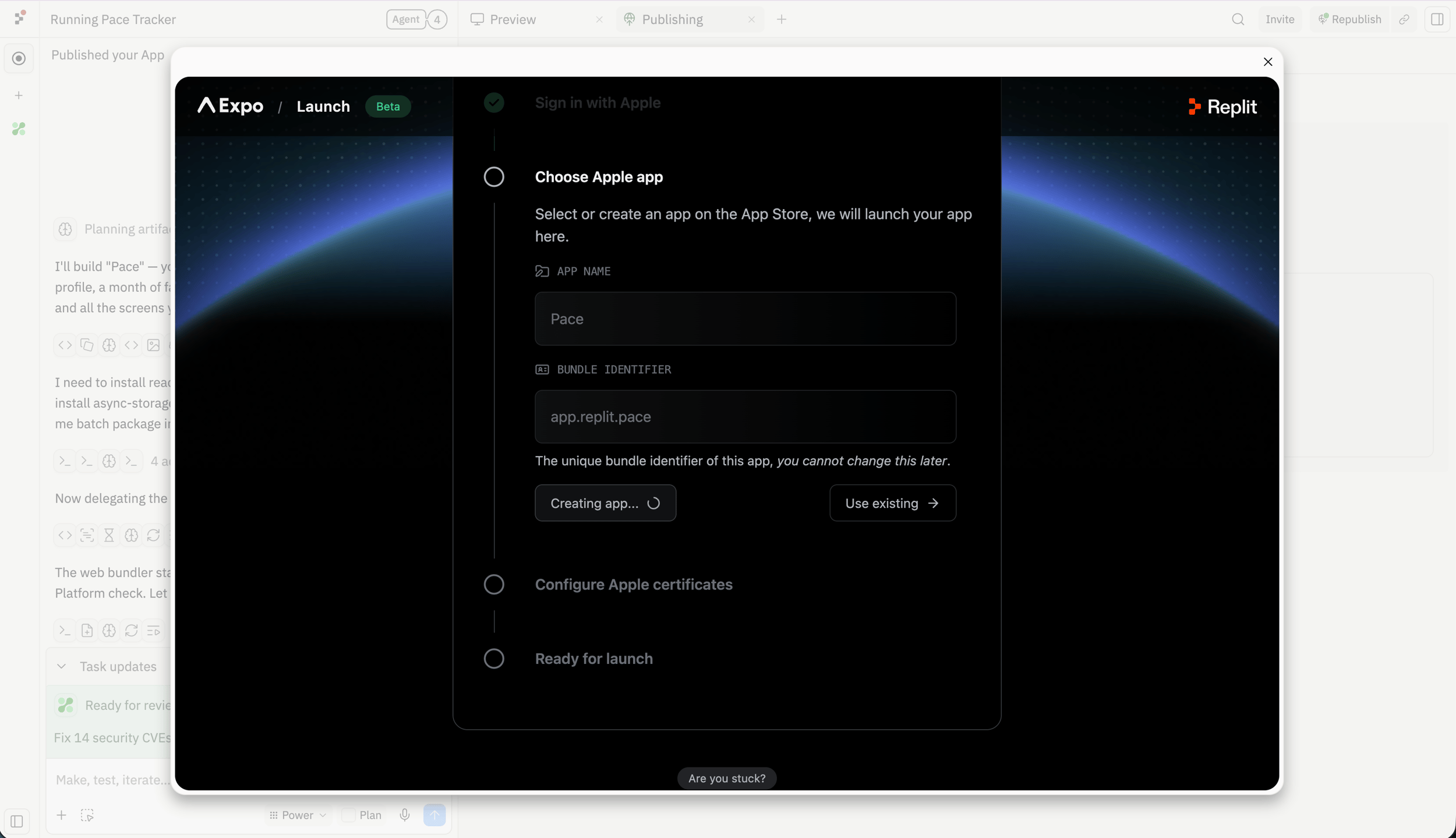Click the send arrow button

pyautogui.click(x=434, y=815)
